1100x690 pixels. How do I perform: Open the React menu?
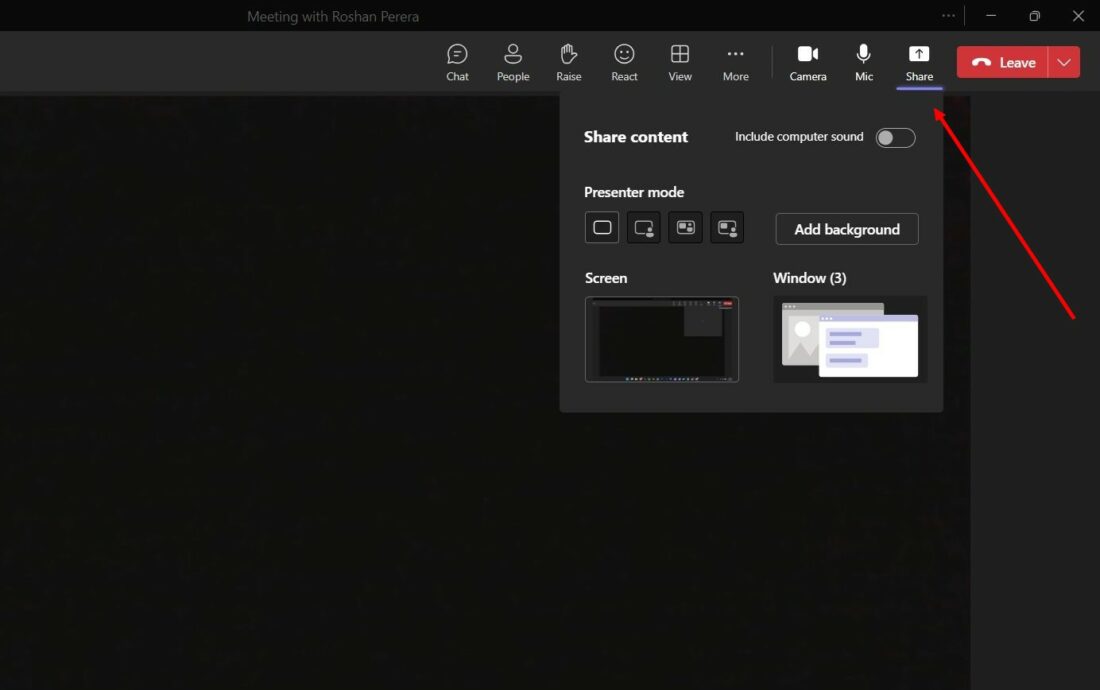[x=624, y=61]
